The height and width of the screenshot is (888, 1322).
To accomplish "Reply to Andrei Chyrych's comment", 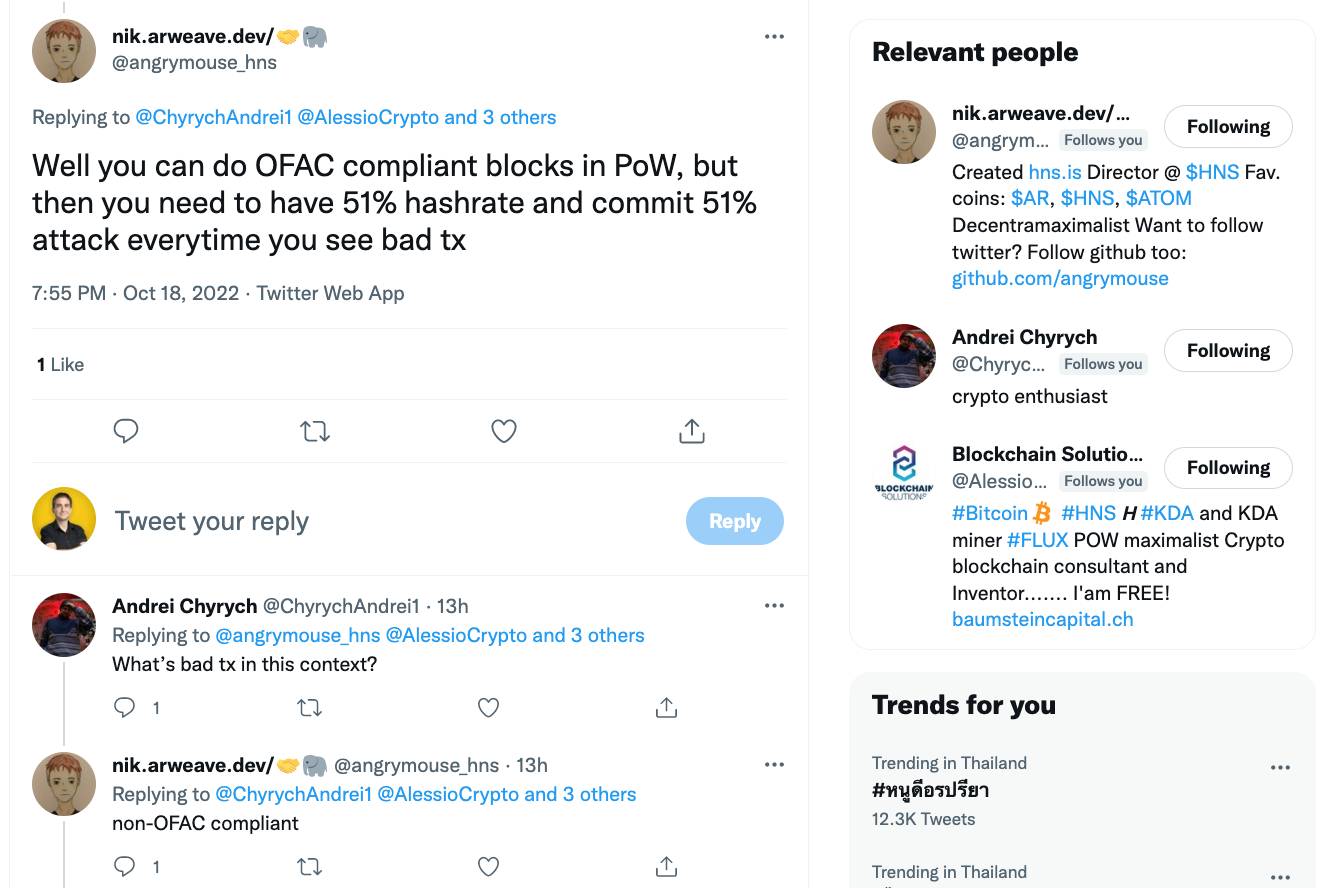I will click(x=125, y=708).
